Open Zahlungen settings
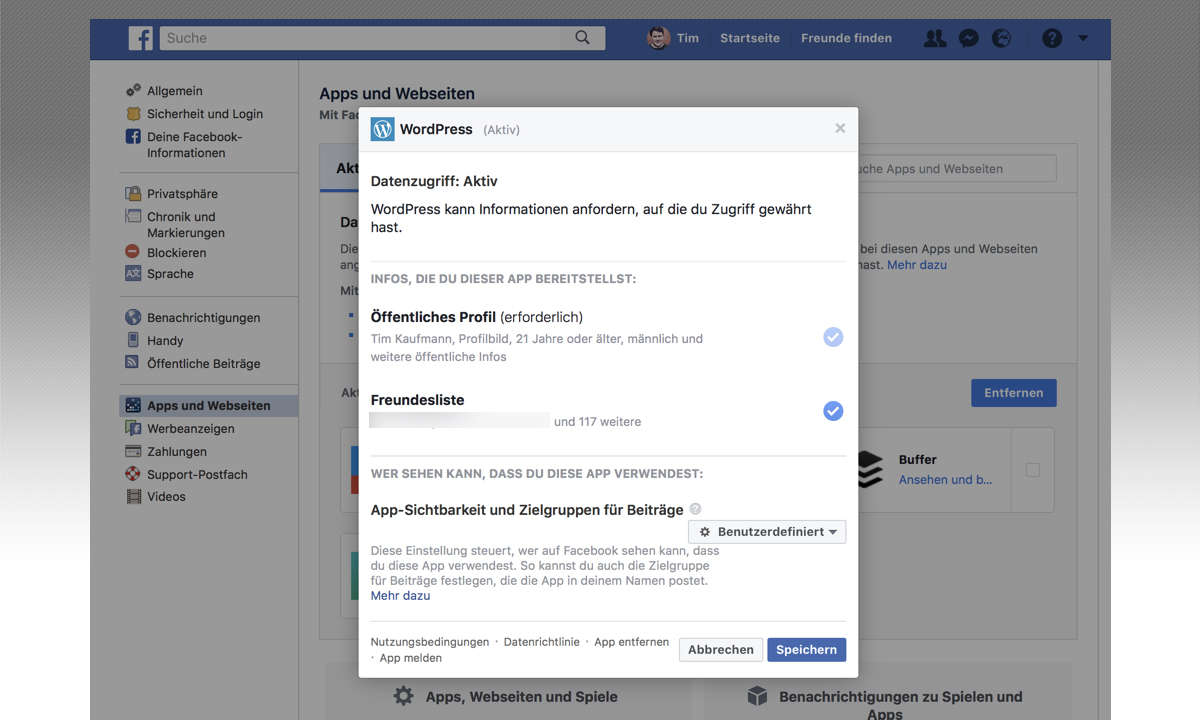This screenshot has height=720, width=1200. tap(177, 451)
